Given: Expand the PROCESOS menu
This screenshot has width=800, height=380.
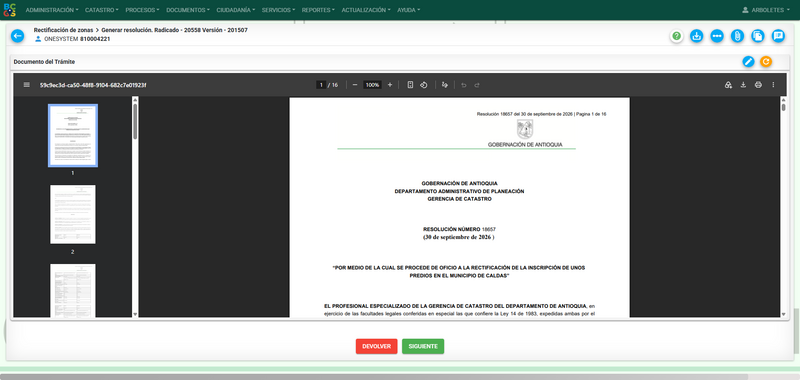Looking at the screenshot, I should (x=142, y=10).
